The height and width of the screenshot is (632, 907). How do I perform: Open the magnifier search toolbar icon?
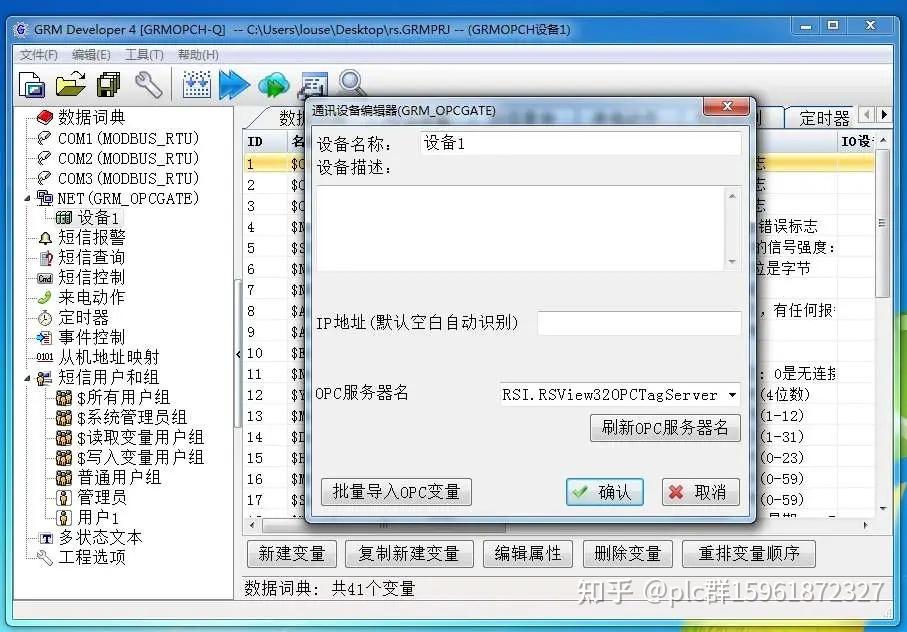pyautogui.click(x=350, y=84)
